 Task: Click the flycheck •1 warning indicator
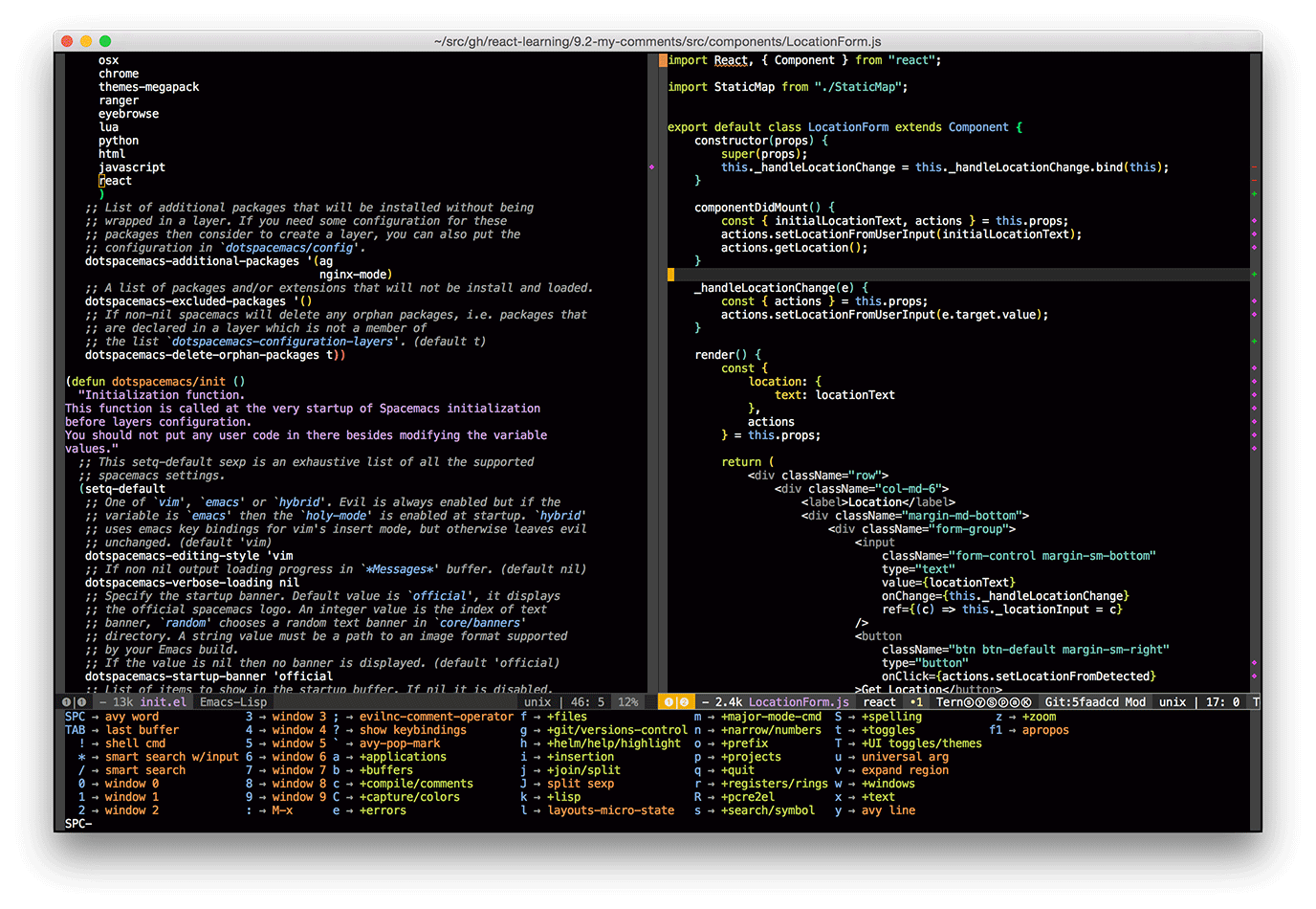(x=916, y=702)
